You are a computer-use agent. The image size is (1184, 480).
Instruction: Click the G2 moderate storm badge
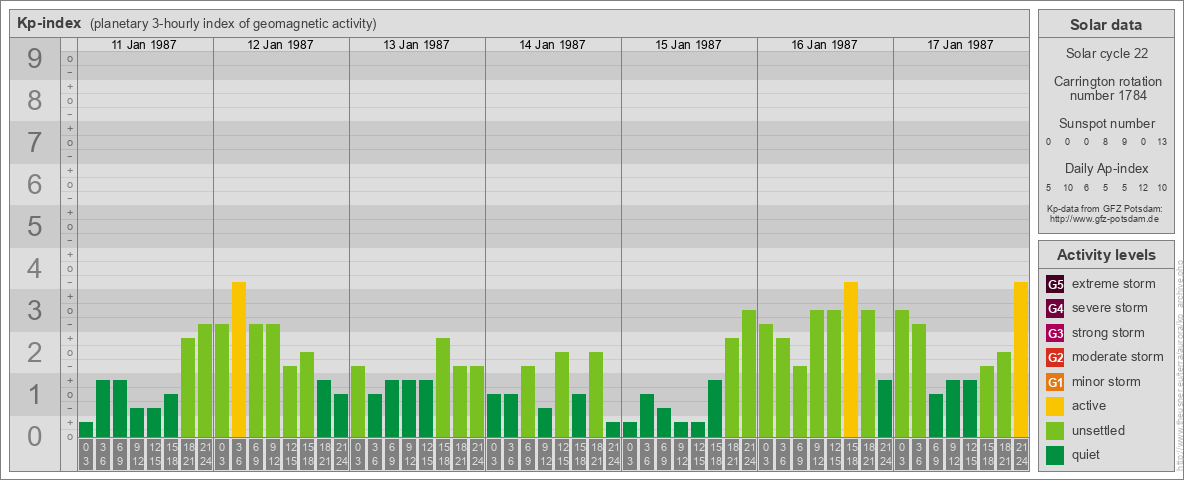[1055, 358]
